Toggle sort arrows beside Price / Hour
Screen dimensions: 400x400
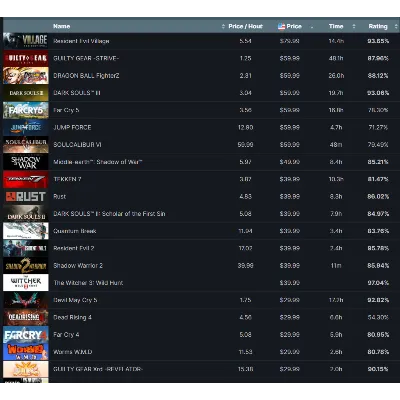223,26
